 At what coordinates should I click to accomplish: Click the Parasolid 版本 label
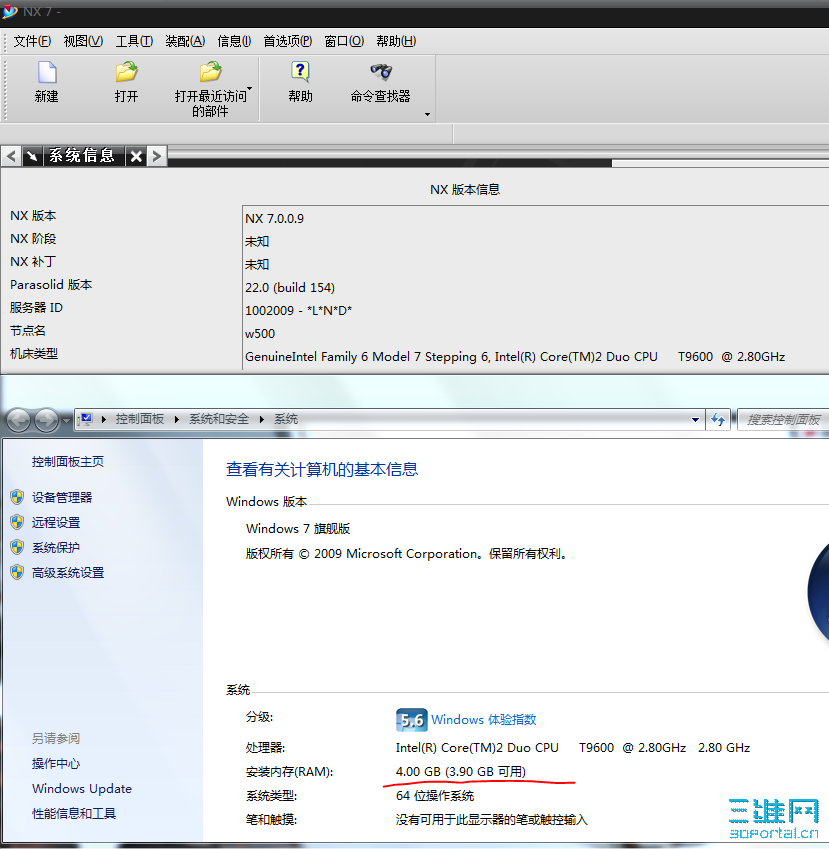point(51,284)
